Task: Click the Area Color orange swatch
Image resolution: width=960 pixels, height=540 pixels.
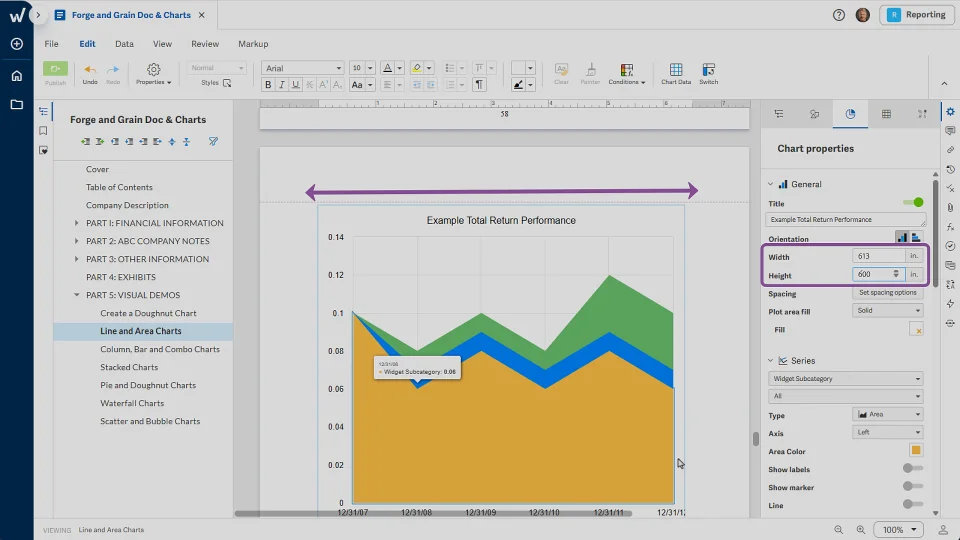Action: 916,451
